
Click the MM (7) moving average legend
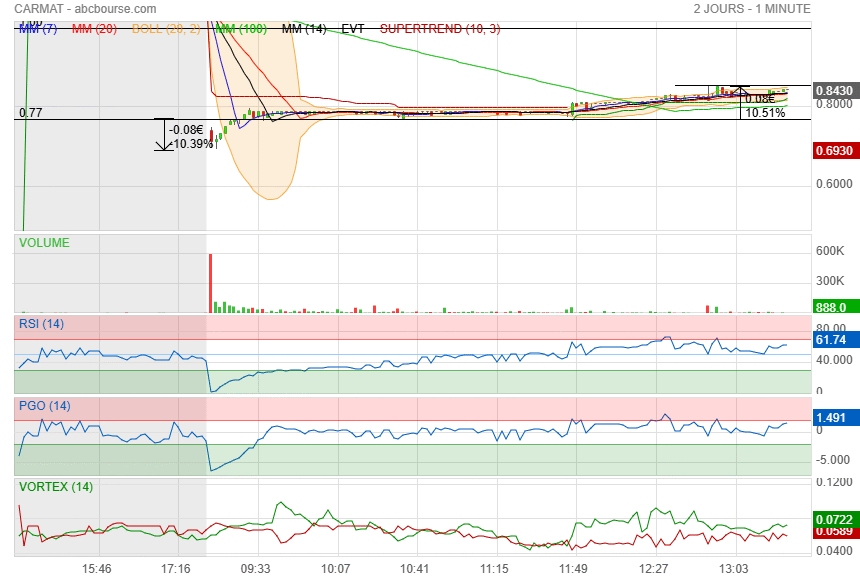coord(38,29)
